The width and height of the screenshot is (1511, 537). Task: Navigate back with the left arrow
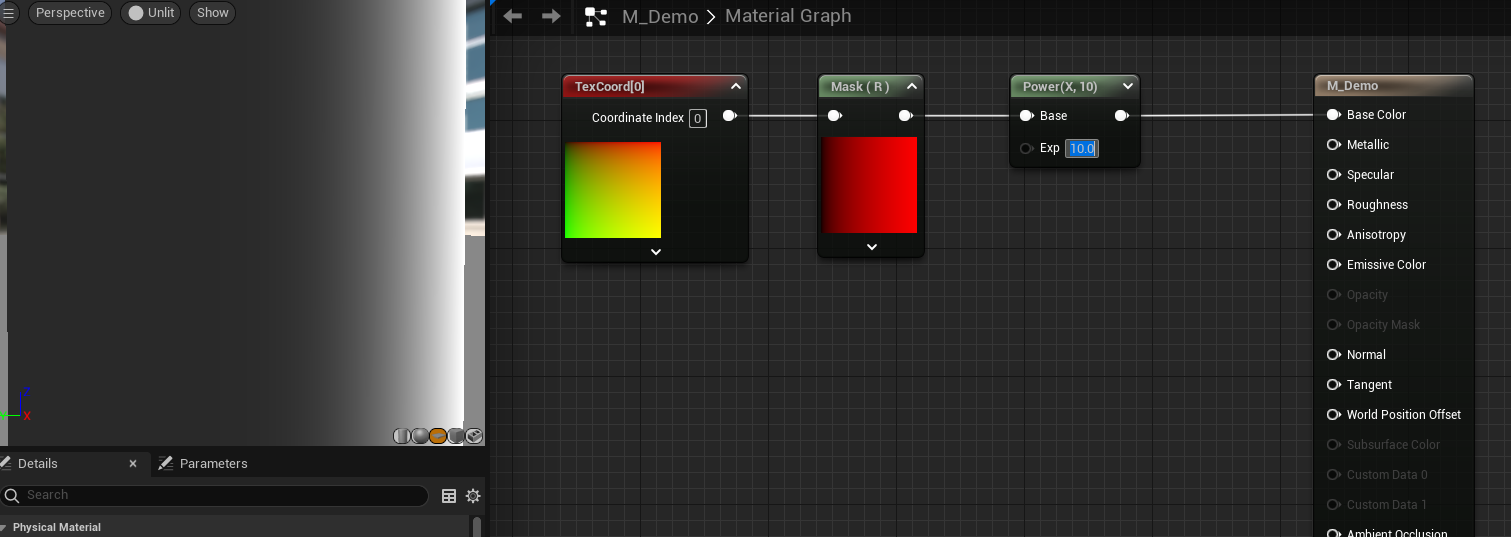pyautogui.click(x=513, y=16)
